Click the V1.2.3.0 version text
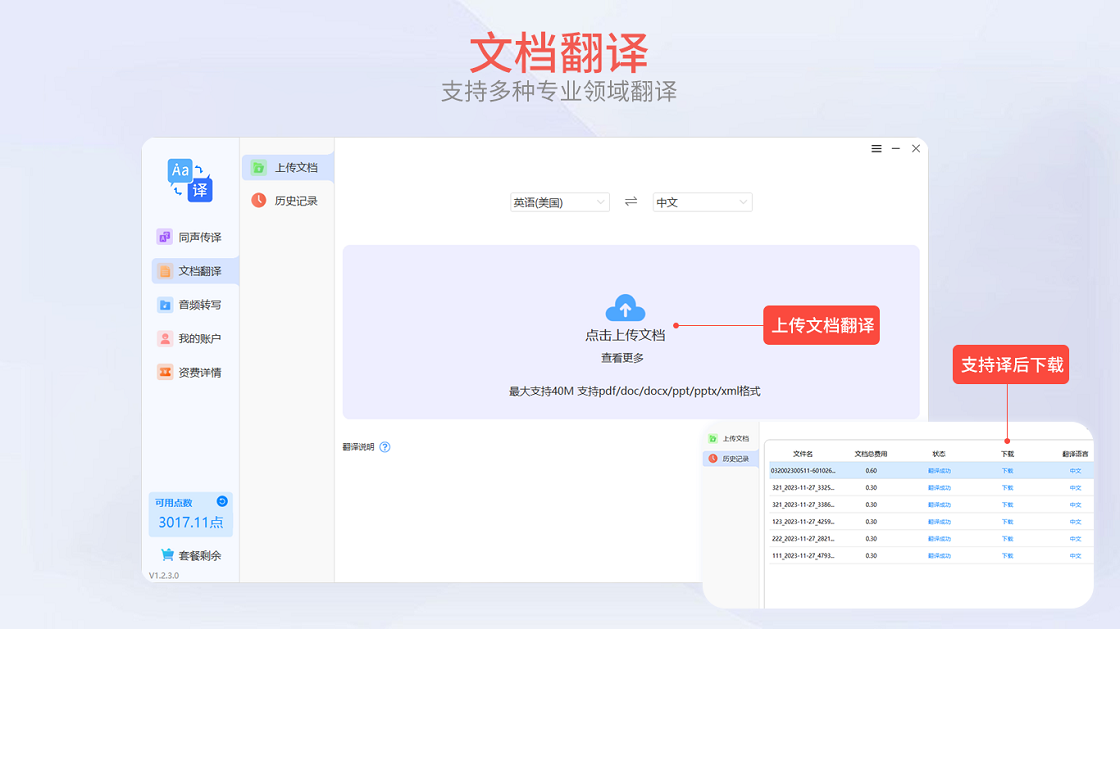The height and width of the screenshot is (760, 1120). [x=164, y=575]
